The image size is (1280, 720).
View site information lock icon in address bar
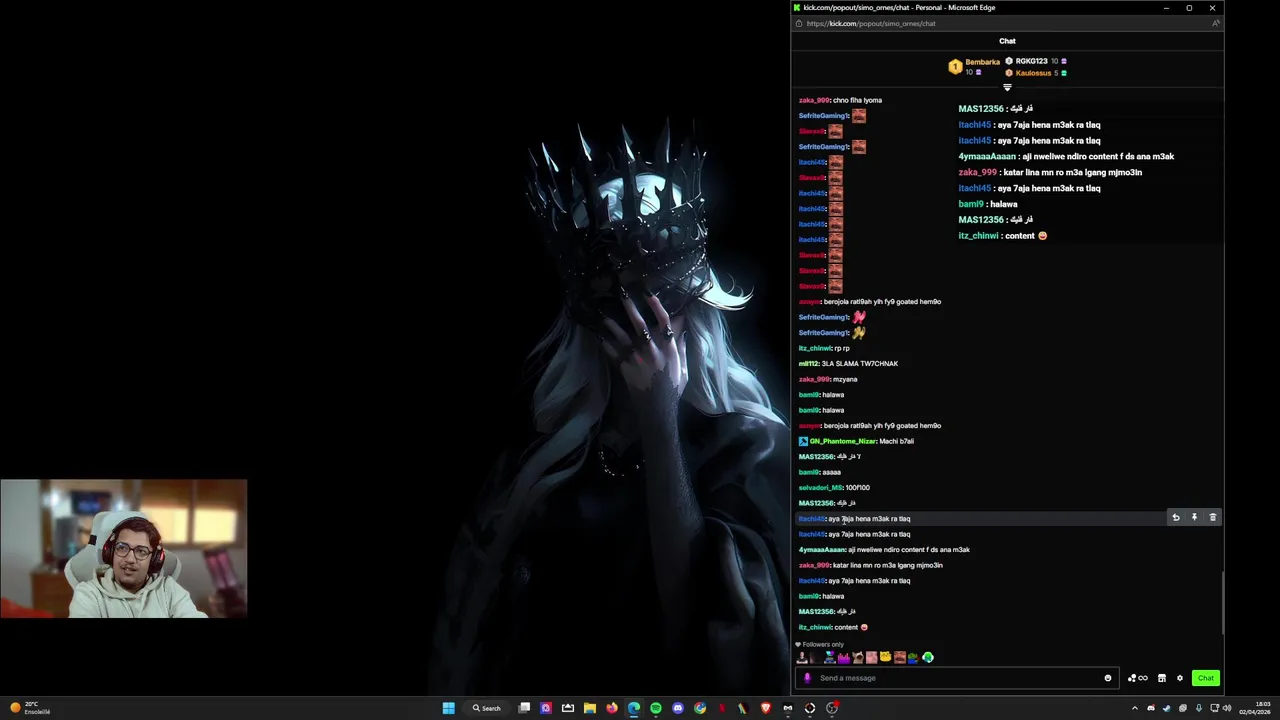(798, 23)
